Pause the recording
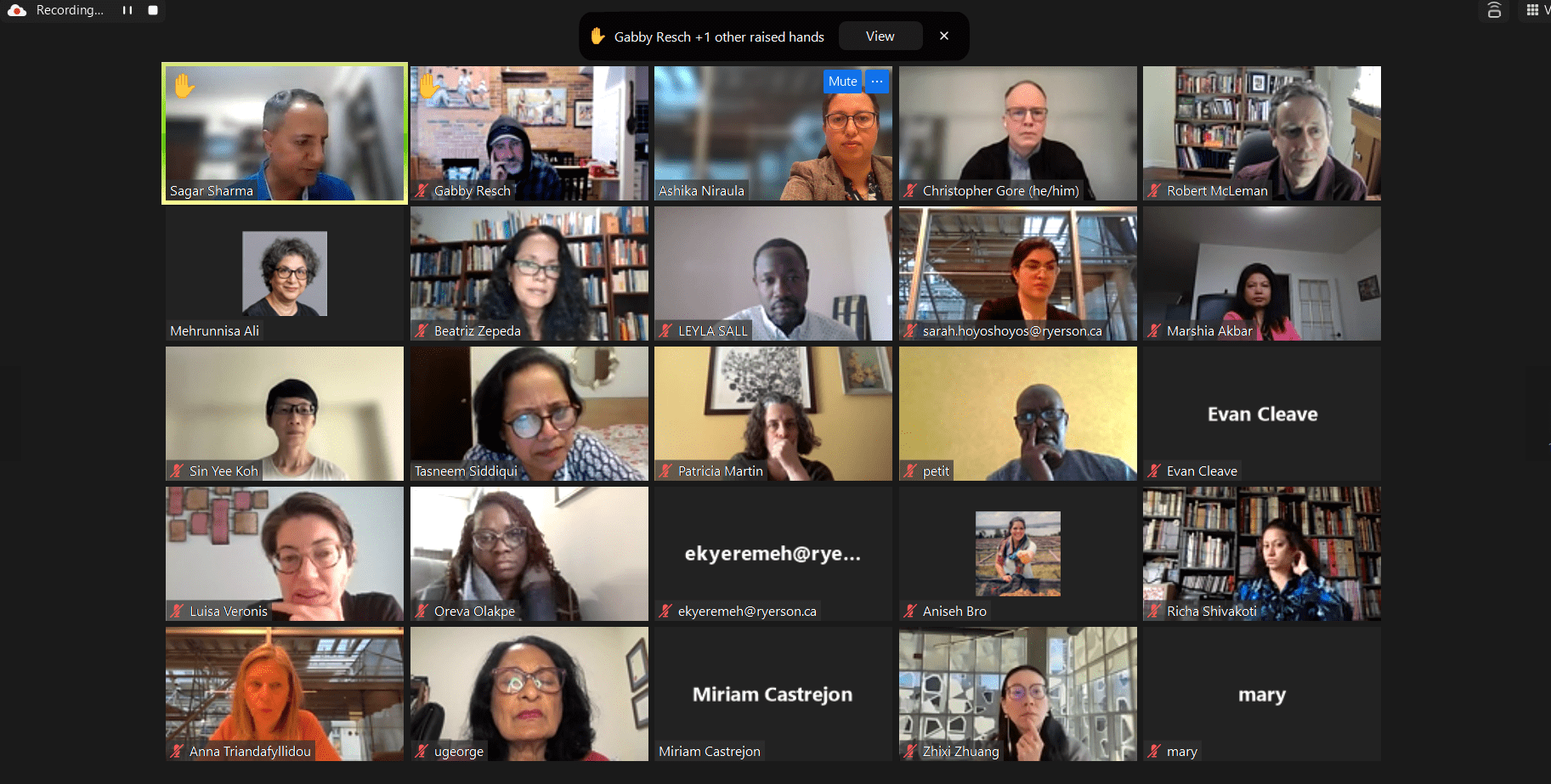The width and height of the screenshot is (1551, 784). pos(127,10)
